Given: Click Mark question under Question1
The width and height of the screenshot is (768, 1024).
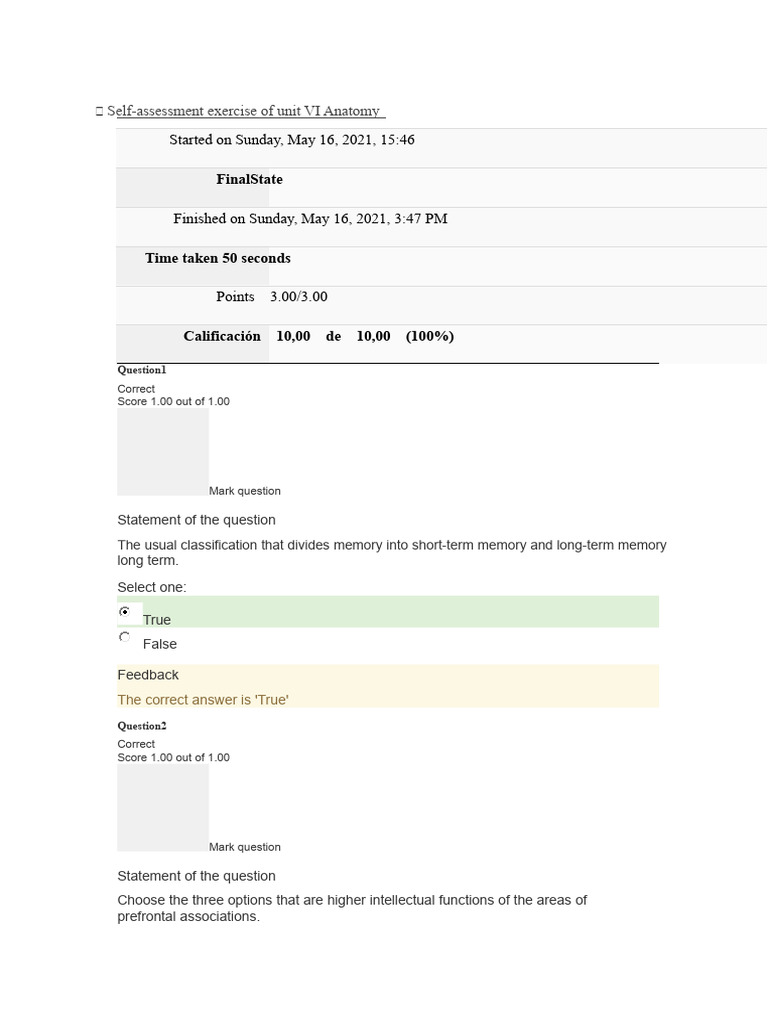Looking at the screenshot, I should 245,491.
